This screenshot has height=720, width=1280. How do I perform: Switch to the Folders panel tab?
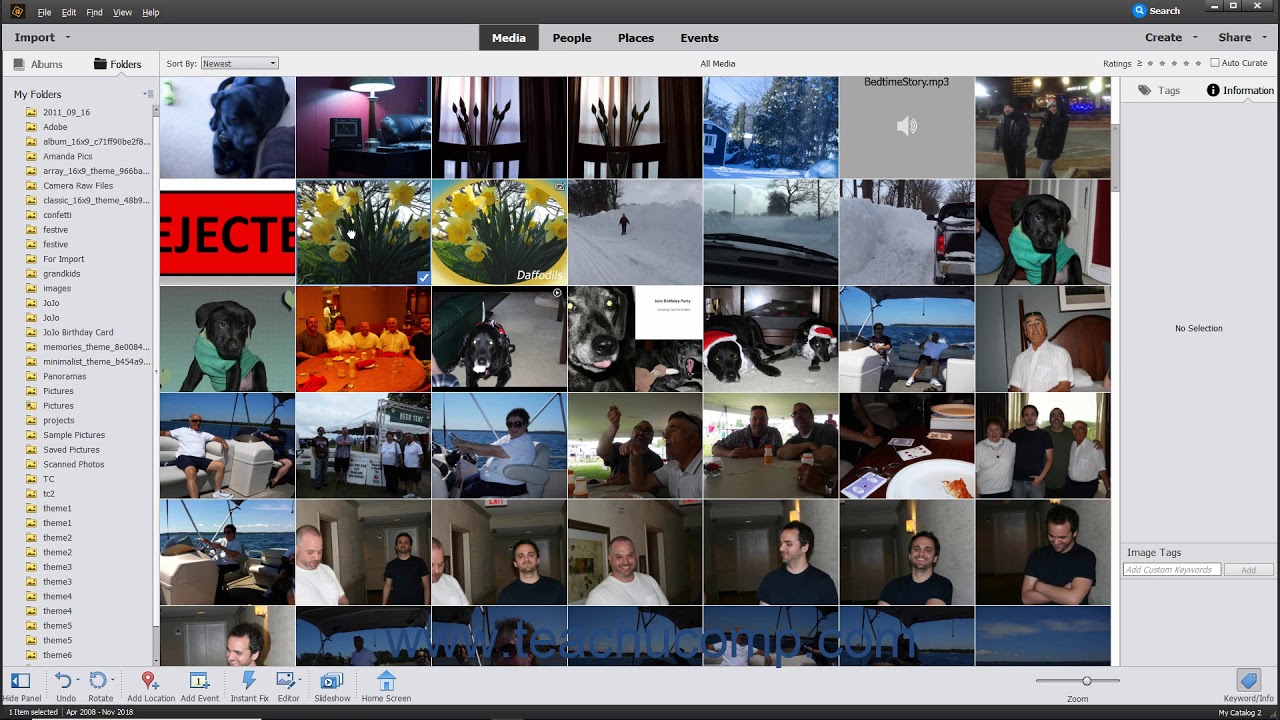(x=117, y=64)
